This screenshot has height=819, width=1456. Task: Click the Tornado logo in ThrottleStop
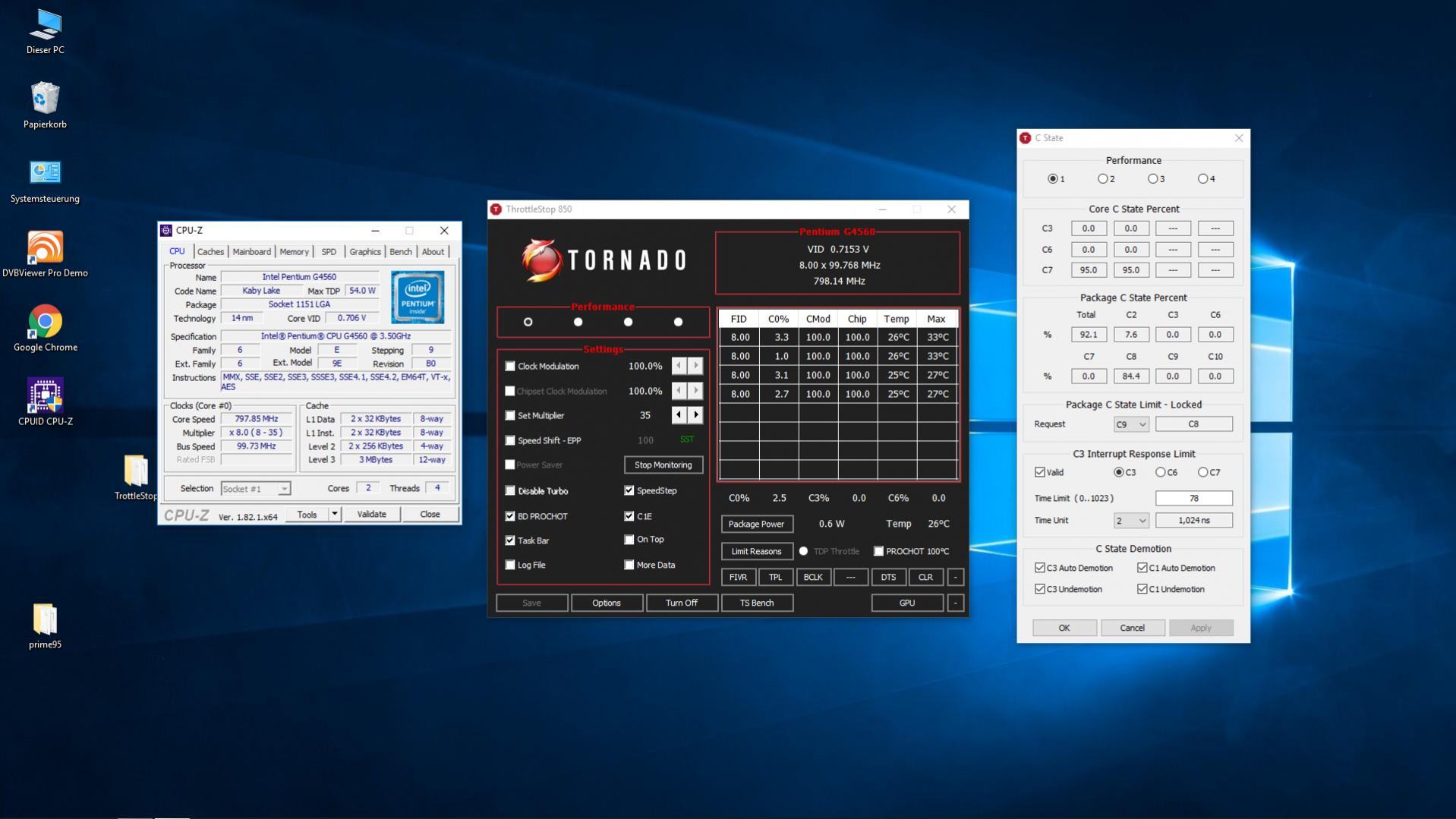(604, 260)
